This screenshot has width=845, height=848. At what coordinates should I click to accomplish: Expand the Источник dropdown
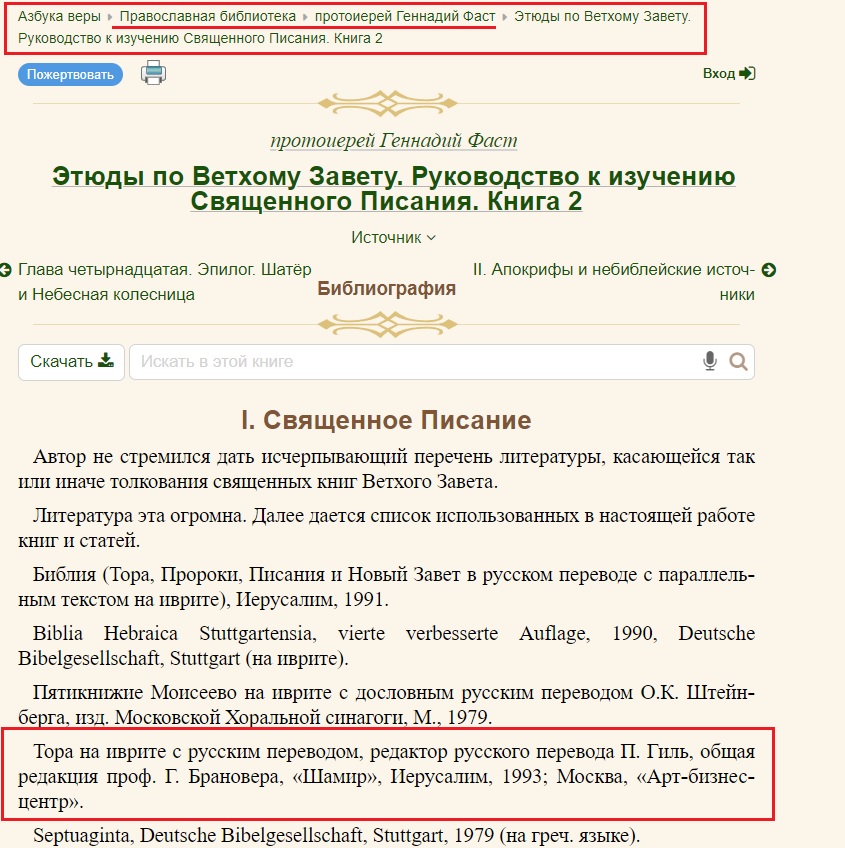click(x=393, y=237)
